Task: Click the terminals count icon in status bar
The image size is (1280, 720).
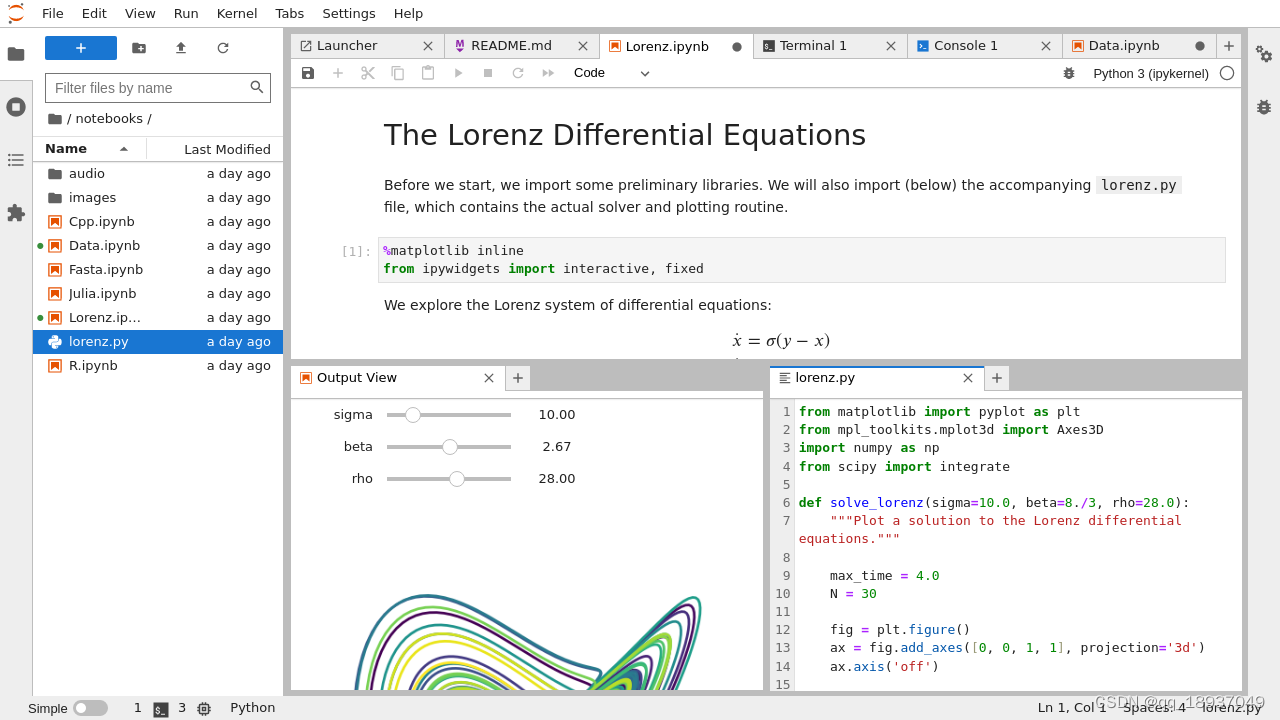Action: point(161,709)
